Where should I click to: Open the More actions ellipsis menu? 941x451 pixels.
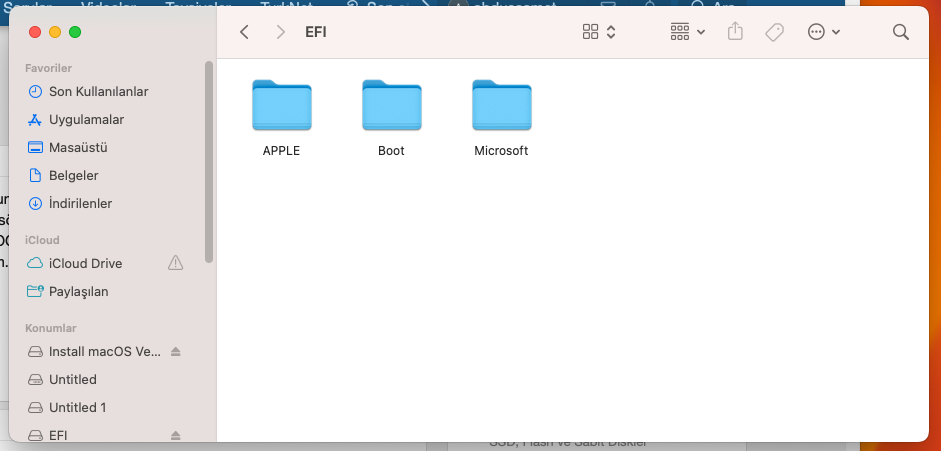click(x=823, y=32)
